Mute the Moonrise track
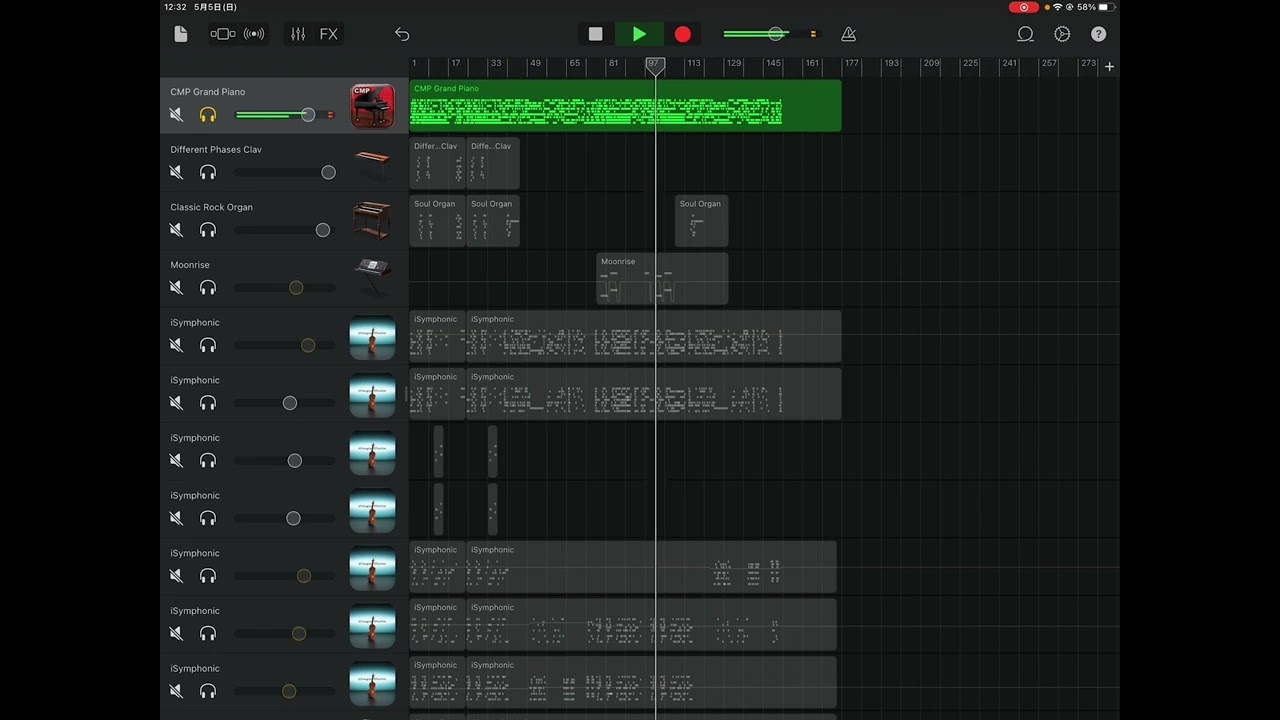1280x720 pixels. [x=176, y=288]
